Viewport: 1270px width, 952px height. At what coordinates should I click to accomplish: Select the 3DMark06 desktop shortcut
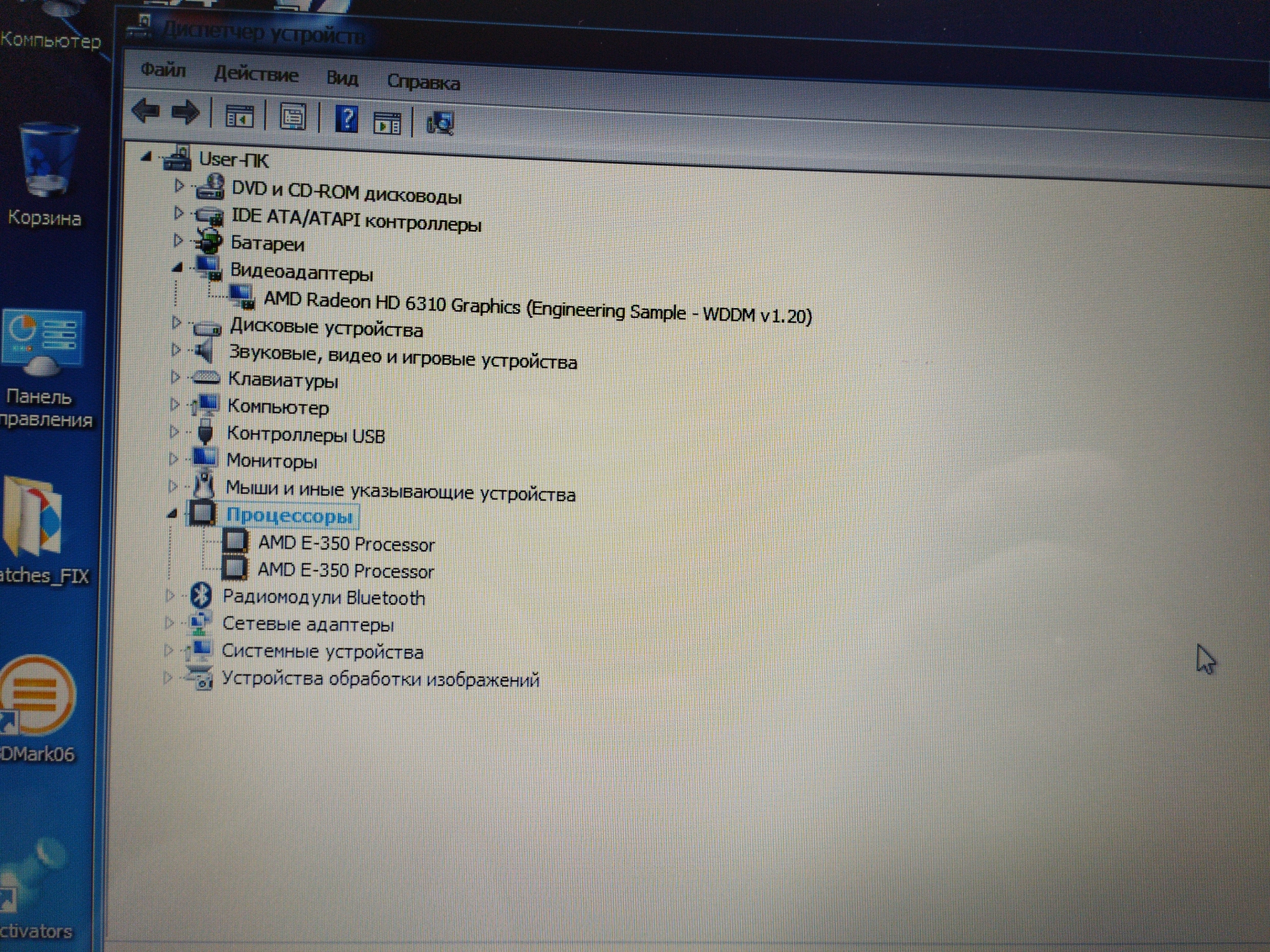[38, 695]
